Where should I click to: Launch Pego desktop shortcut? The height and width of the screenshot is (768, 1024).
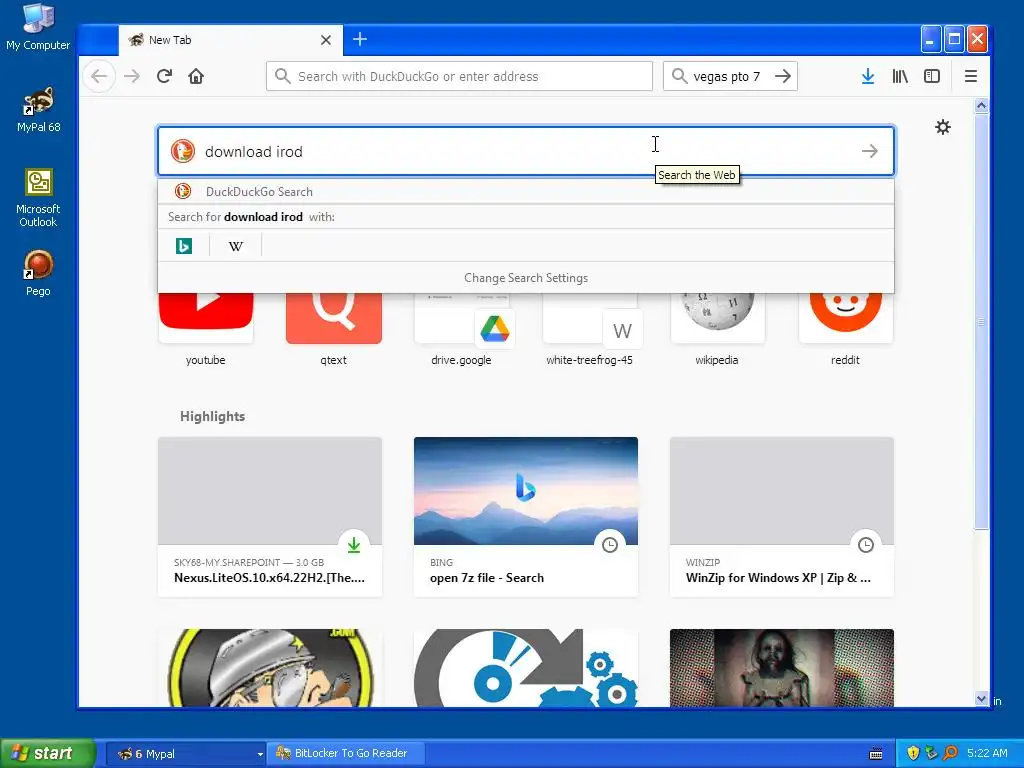[x=38, y=274]
